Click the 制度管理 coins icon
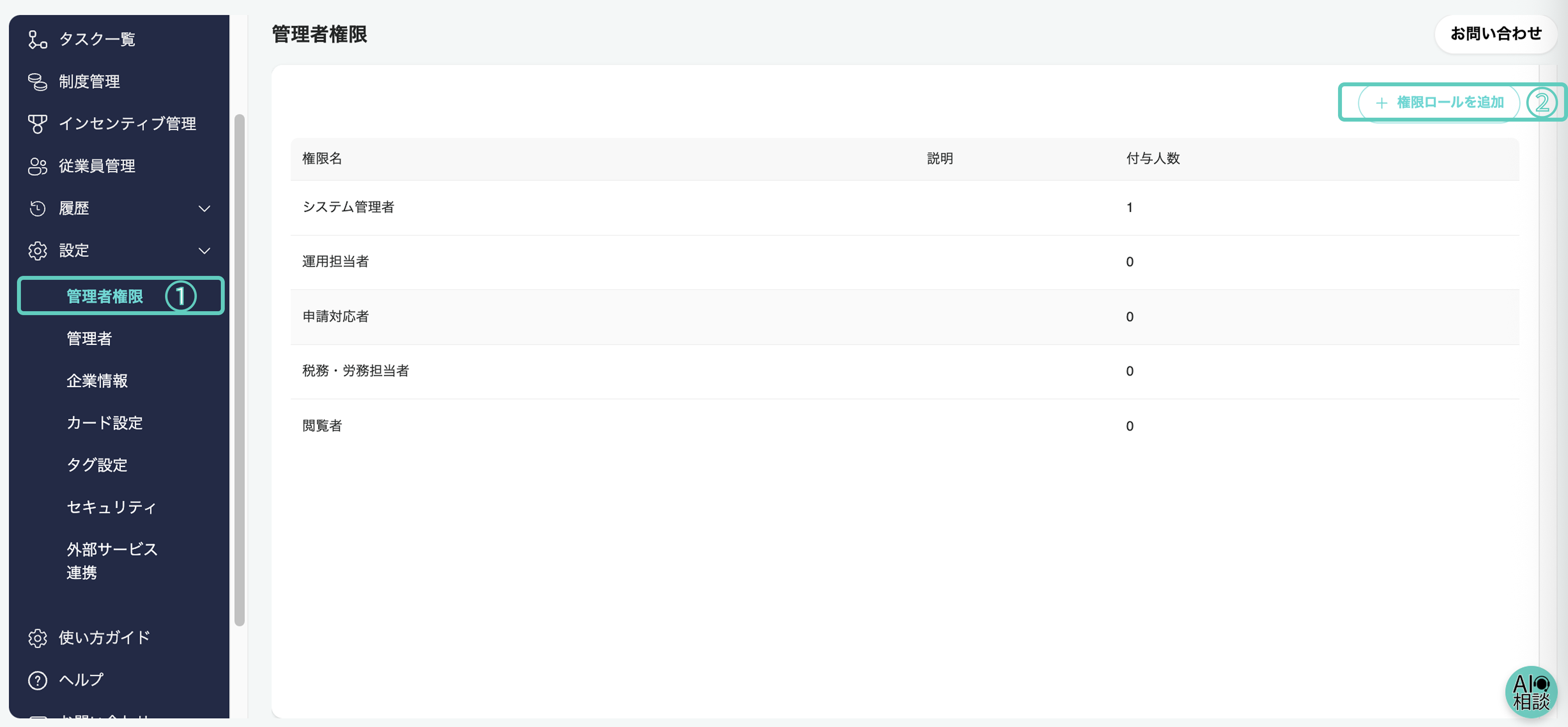1568x727 pixels. [37, 82]
